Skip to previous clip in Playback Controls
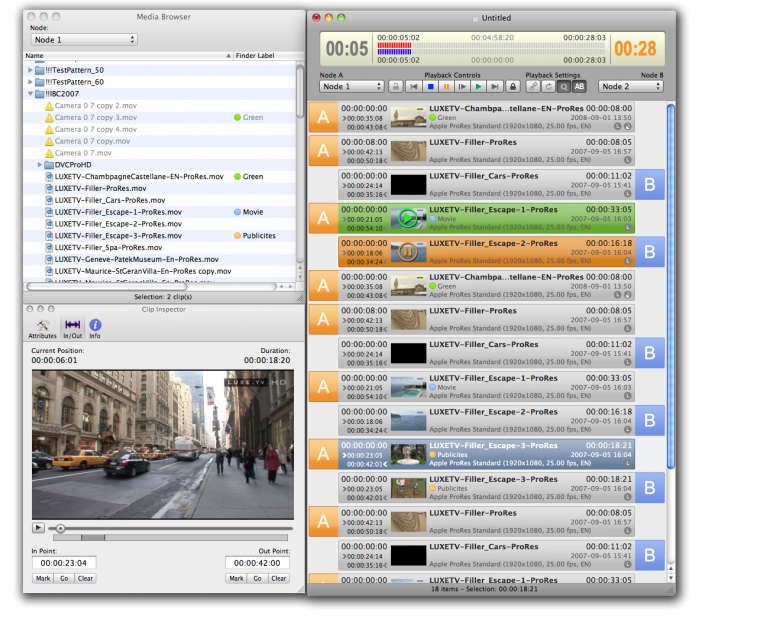This screenshot has width=767, height=622. [414, 87]
